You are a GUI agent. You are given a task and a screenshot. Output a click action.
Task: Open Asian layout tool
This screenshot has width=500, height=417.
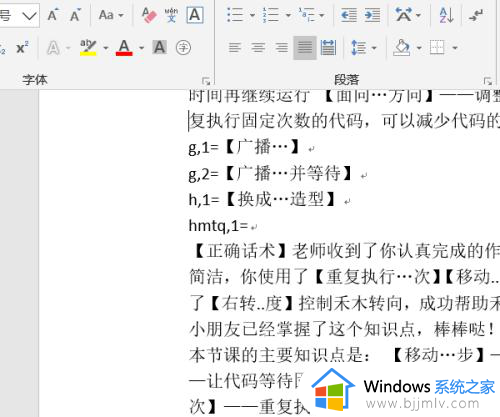pos(407,15)
